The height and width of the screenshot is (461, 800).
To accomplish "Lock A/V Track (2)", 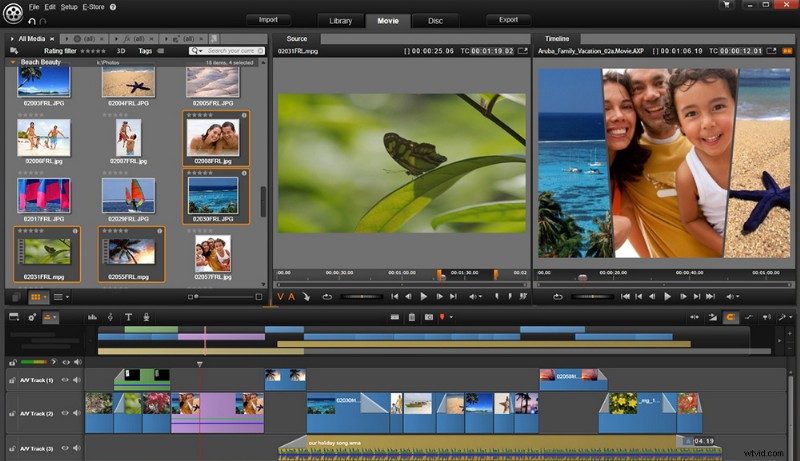I will tap(12, 413).
